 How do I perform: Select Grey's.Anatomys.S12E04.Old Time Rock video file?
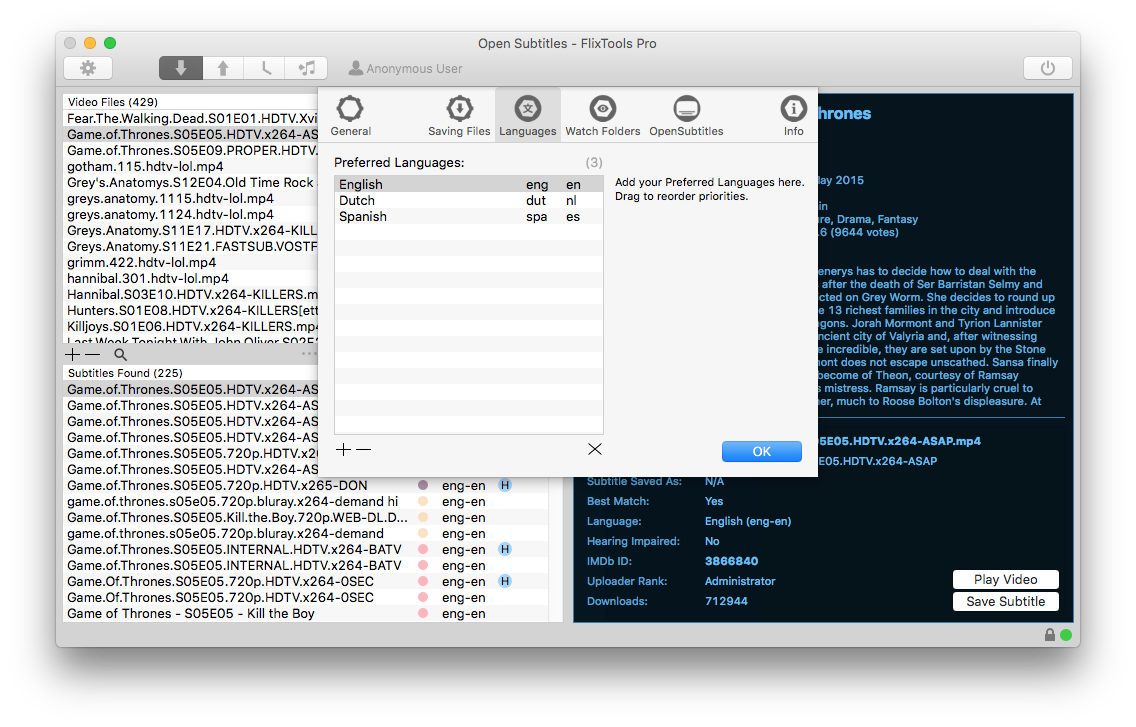point(191,182)
